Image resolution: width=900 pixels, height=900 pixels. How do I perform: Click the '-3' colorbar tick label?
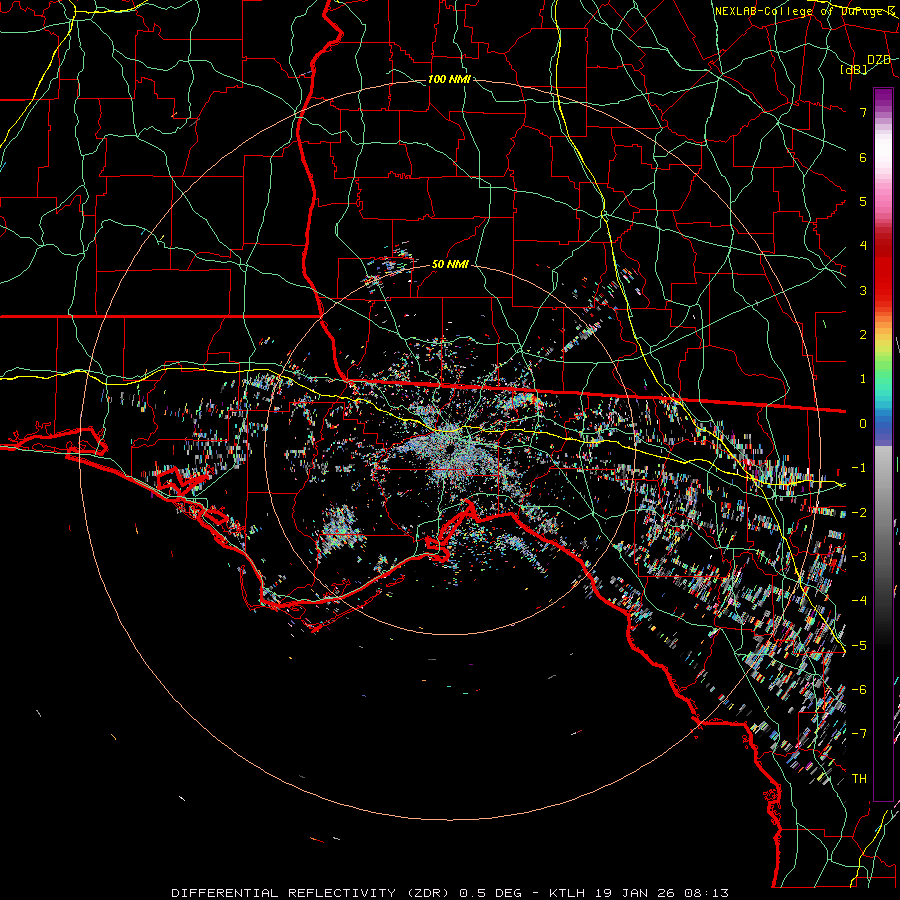click(x=859, y=557)
